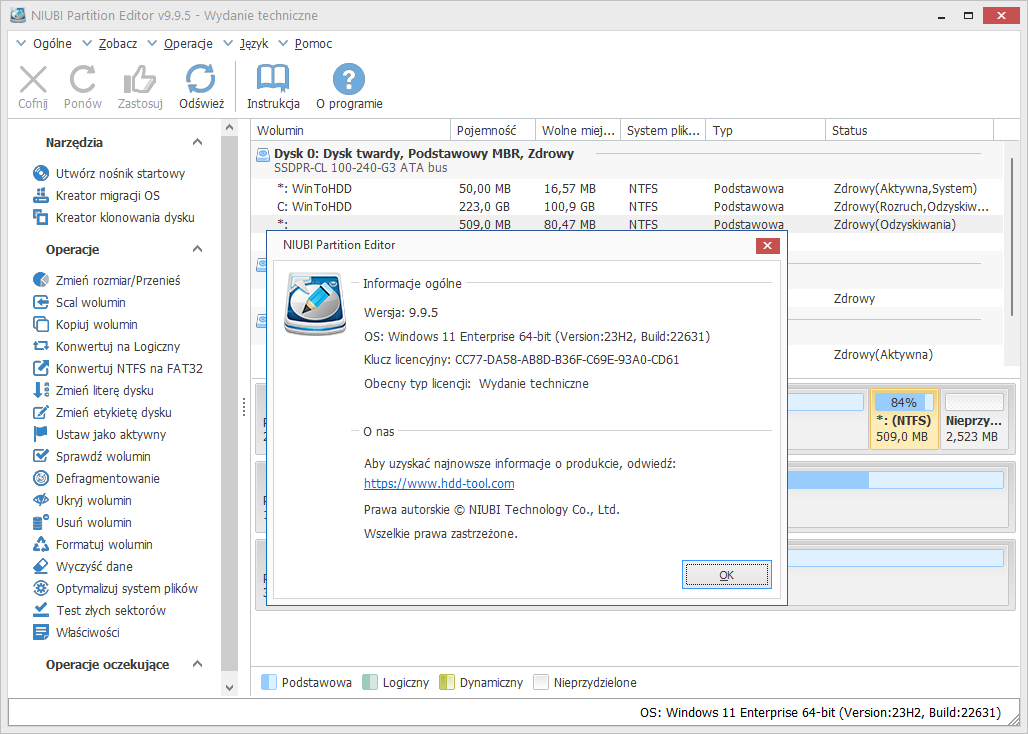Click the Nieprzydzielone legend swatch
Viewport: 1028px width, 734px height.
pos(541,682)
